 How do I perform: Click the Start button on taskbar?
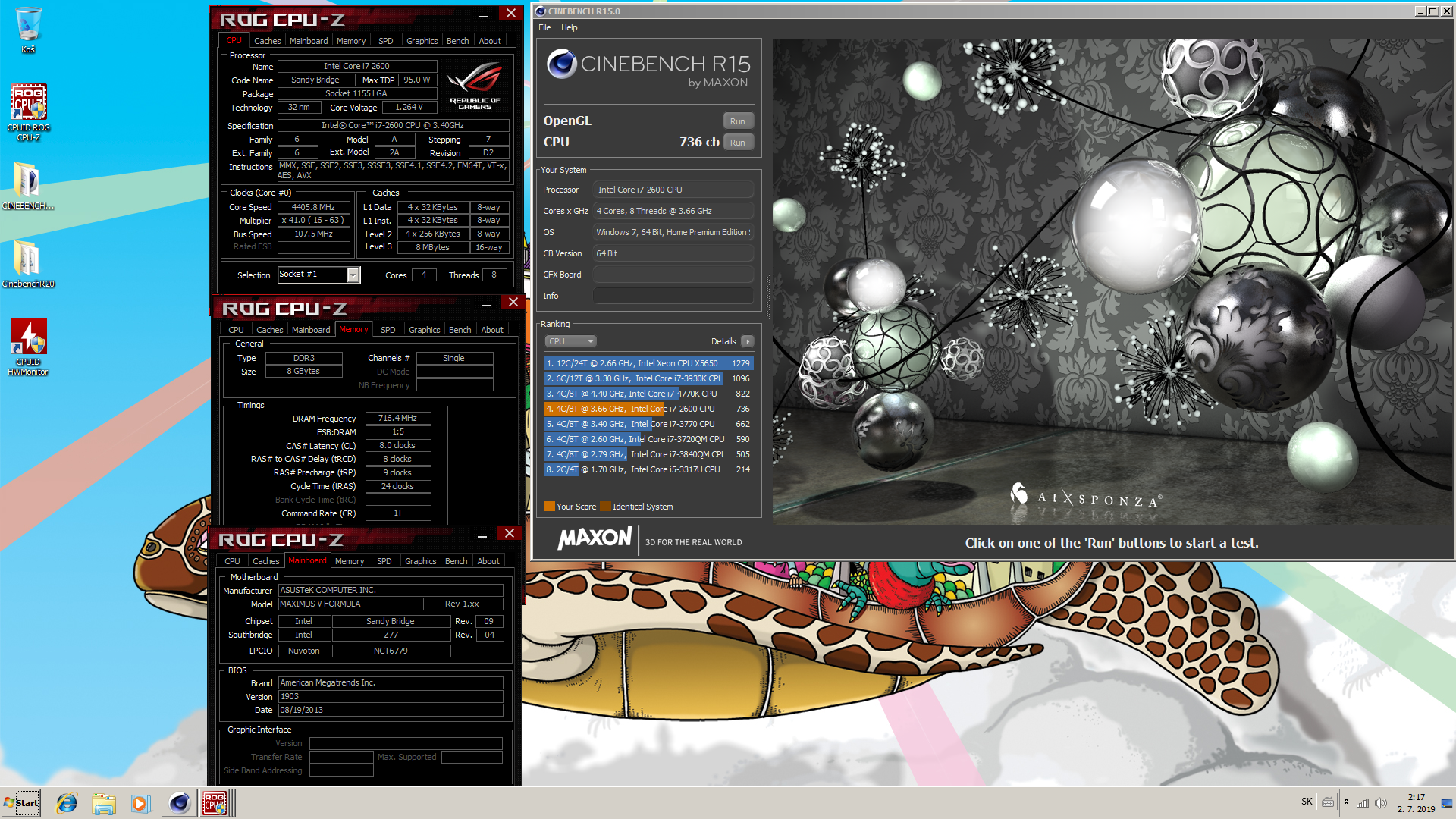pos(21,803)
